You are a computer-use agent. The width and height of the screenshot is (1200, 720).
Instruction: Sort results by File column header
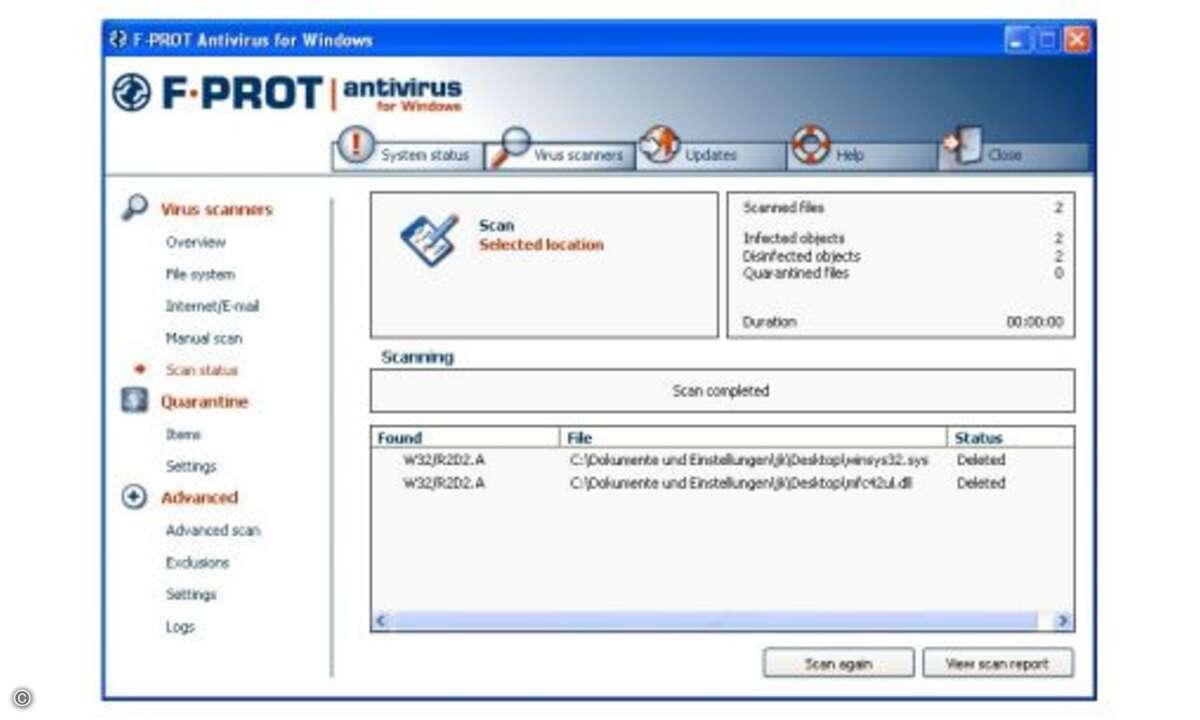(752, 437)
